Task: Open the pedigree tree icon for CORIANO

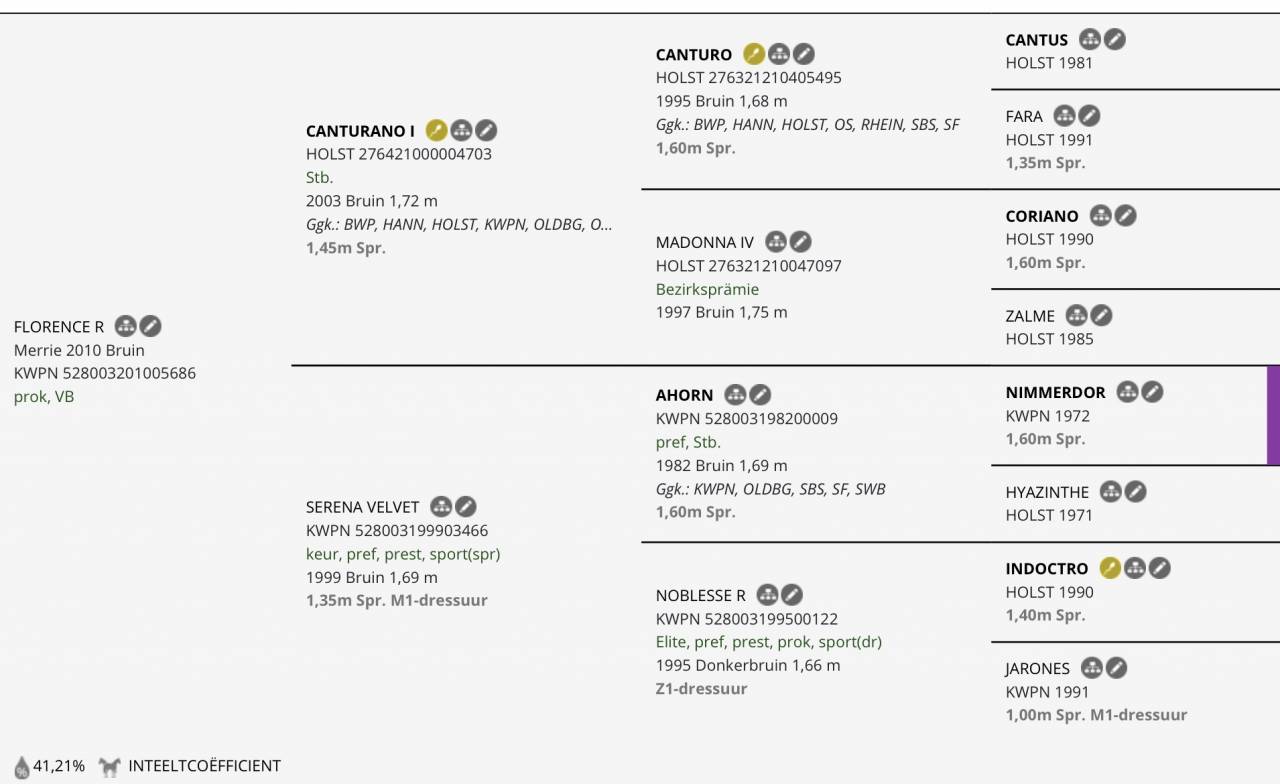Action: click(x=1100, y=215)
